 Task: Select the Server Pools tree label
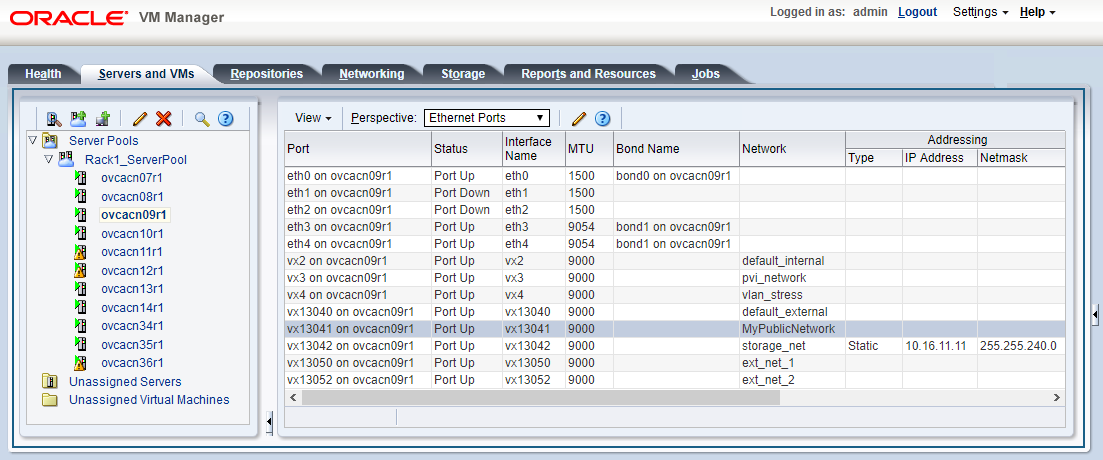point(103,141)
